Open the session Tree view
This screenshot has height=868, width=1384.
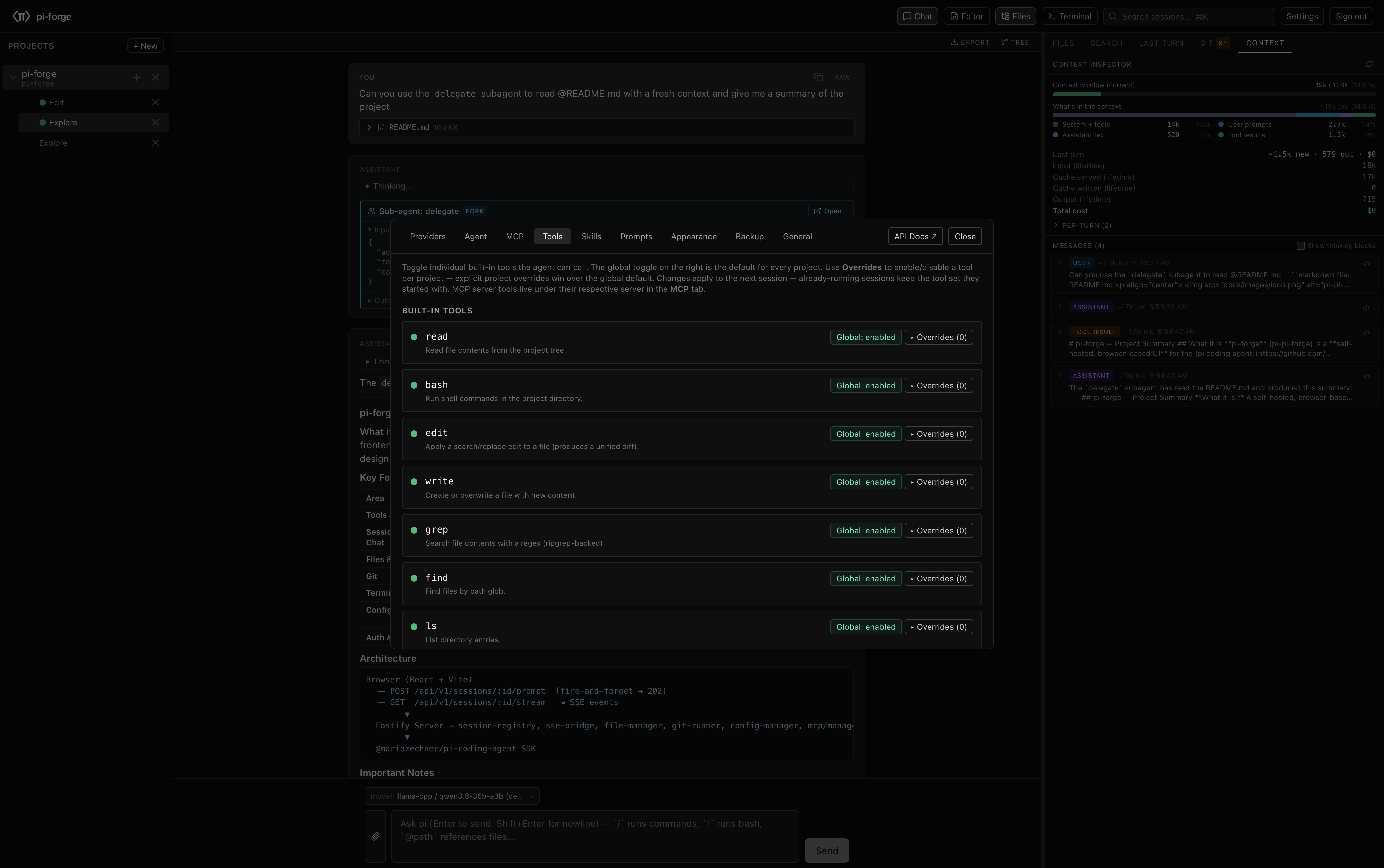point(1015,42)
